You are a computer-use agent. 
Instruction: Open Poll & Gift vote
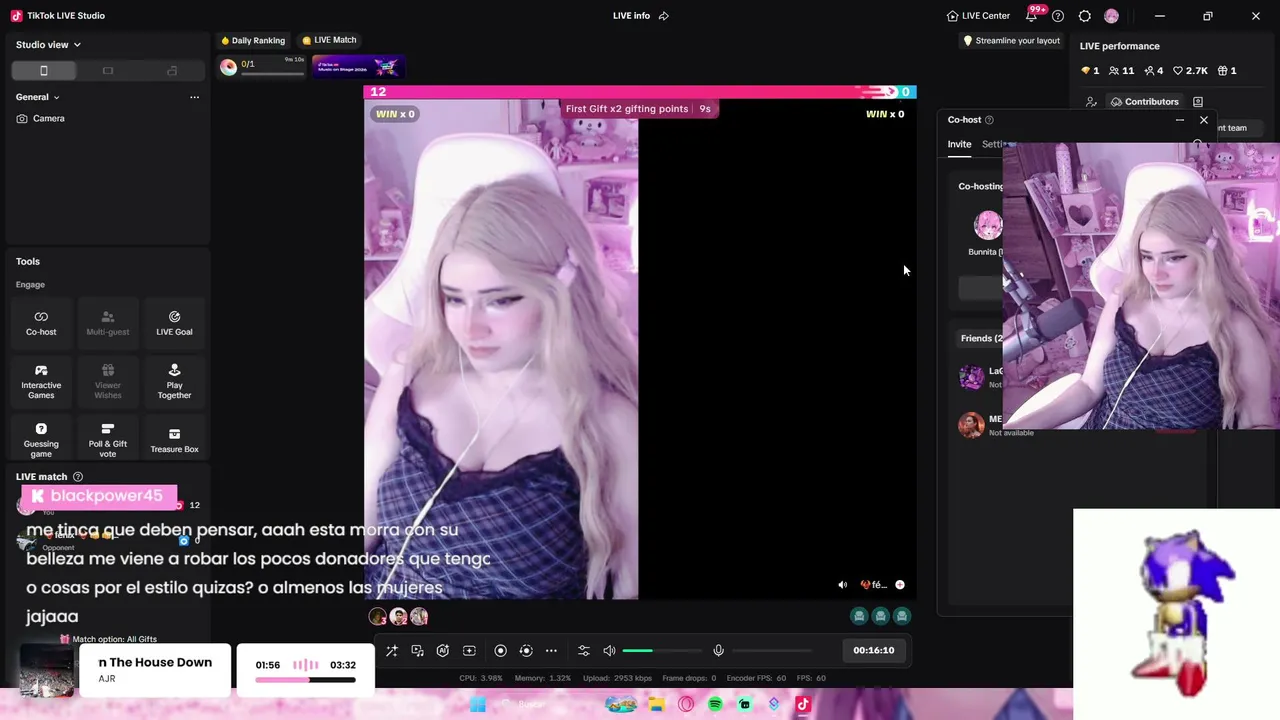click(107, 439)
